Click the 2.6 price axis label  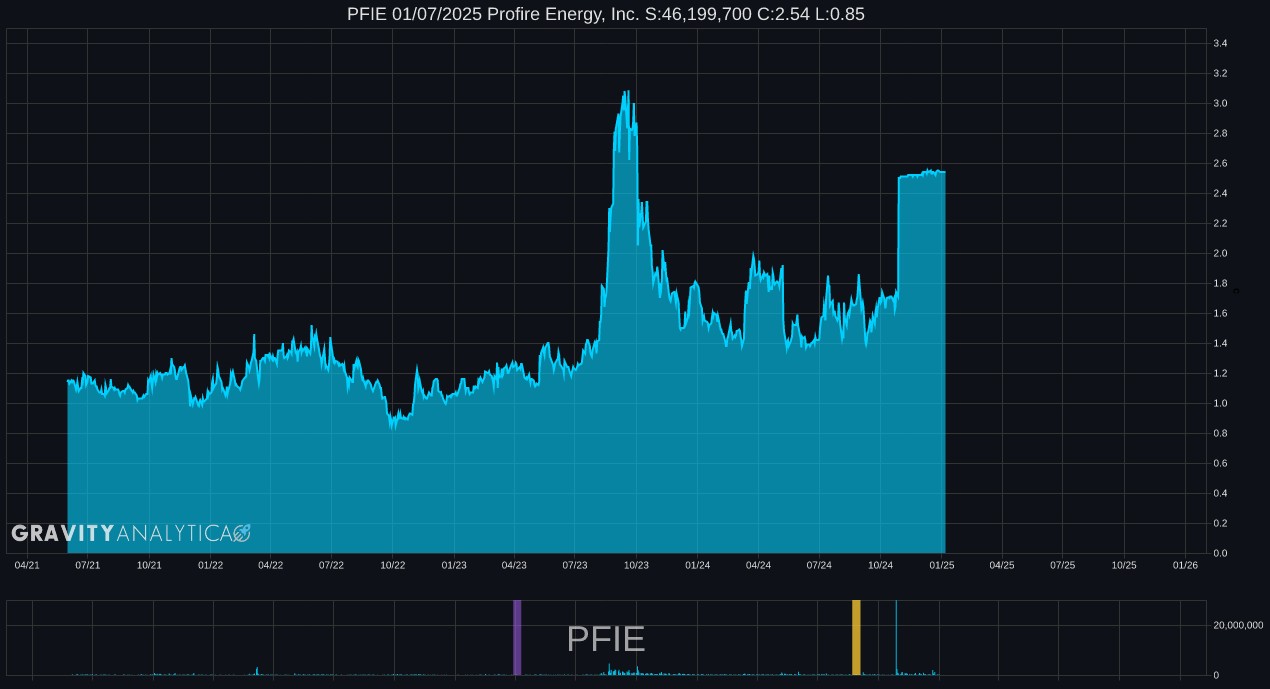point(1220,163)
